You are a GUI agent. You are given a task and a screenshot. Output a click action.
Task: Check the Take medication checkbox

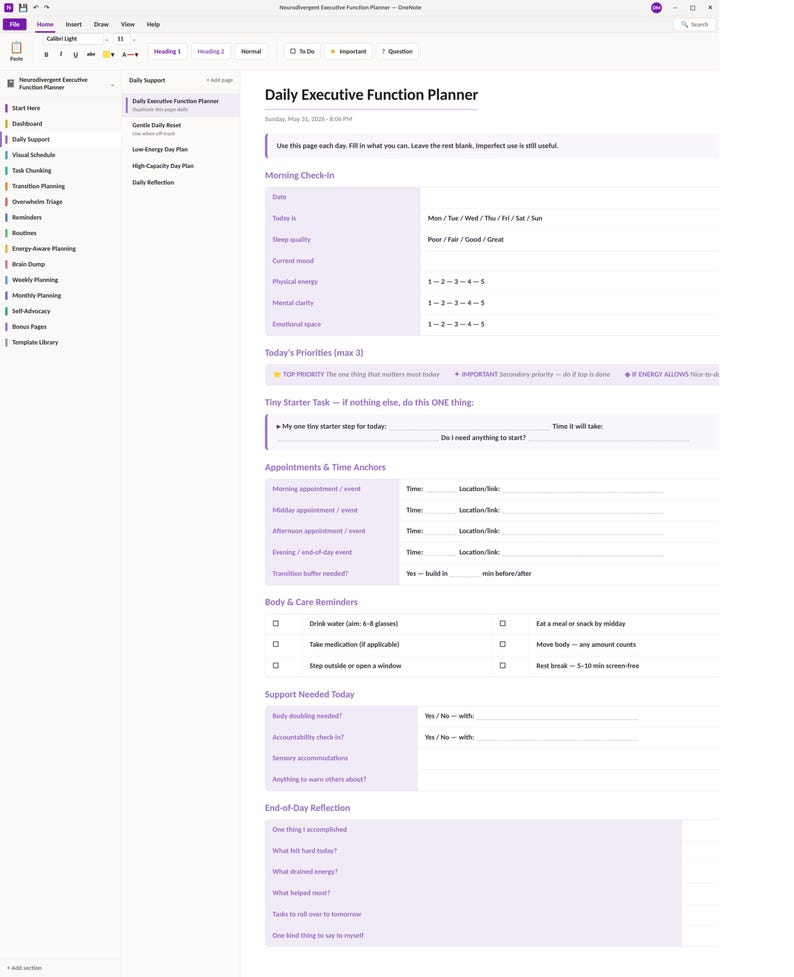[x=275, y=644]
